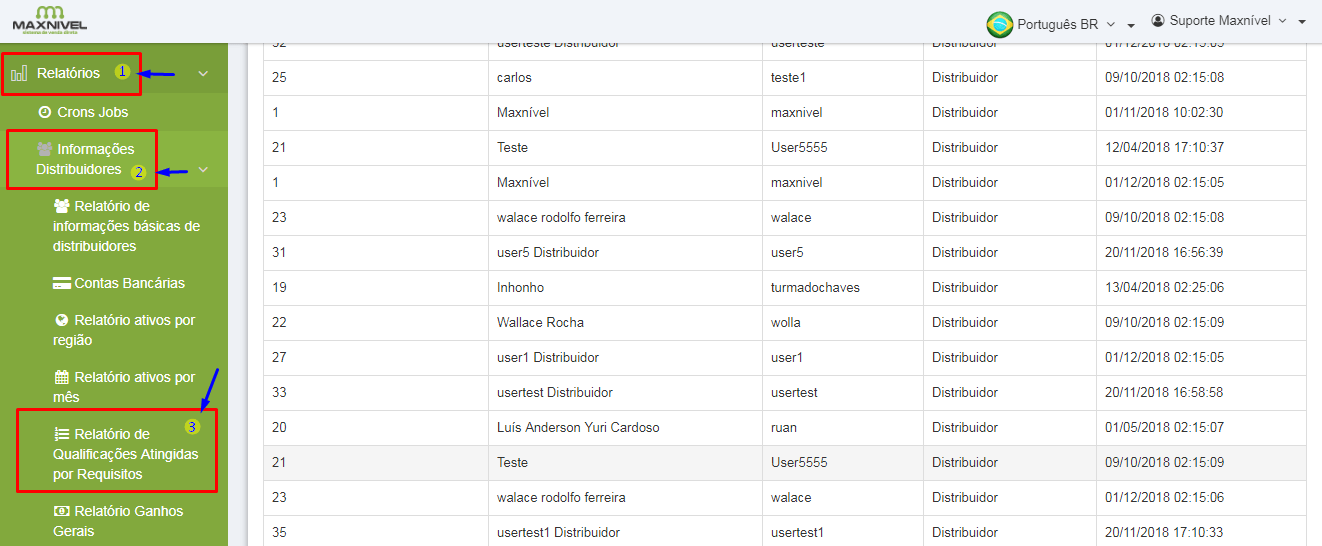The height and width of the screenshot is (546, 1322).
Task: Click the Crons Jobs clock icon
Action: [x=44, y=112]
